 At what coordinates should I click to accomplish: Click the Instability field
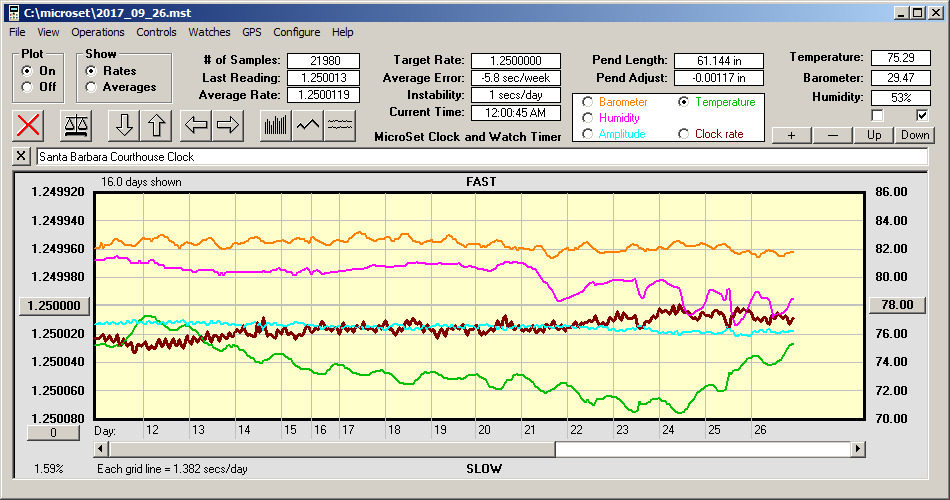pos(516,95)
